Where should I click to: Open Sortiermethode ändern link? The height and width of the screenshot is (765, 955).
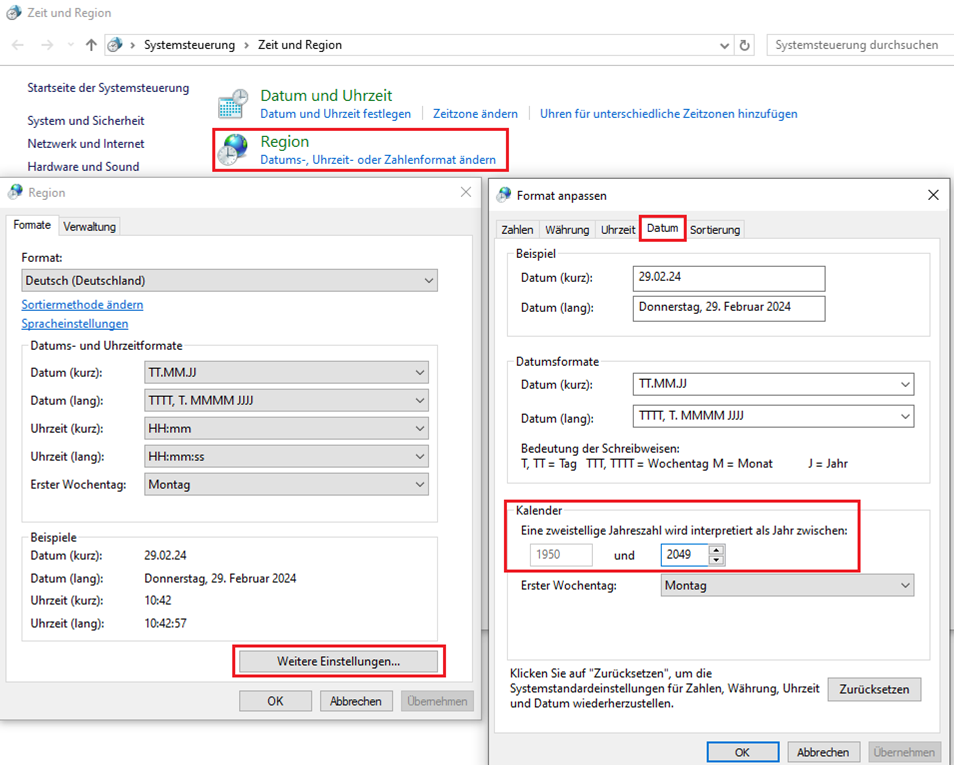click(x=82, y=305)
